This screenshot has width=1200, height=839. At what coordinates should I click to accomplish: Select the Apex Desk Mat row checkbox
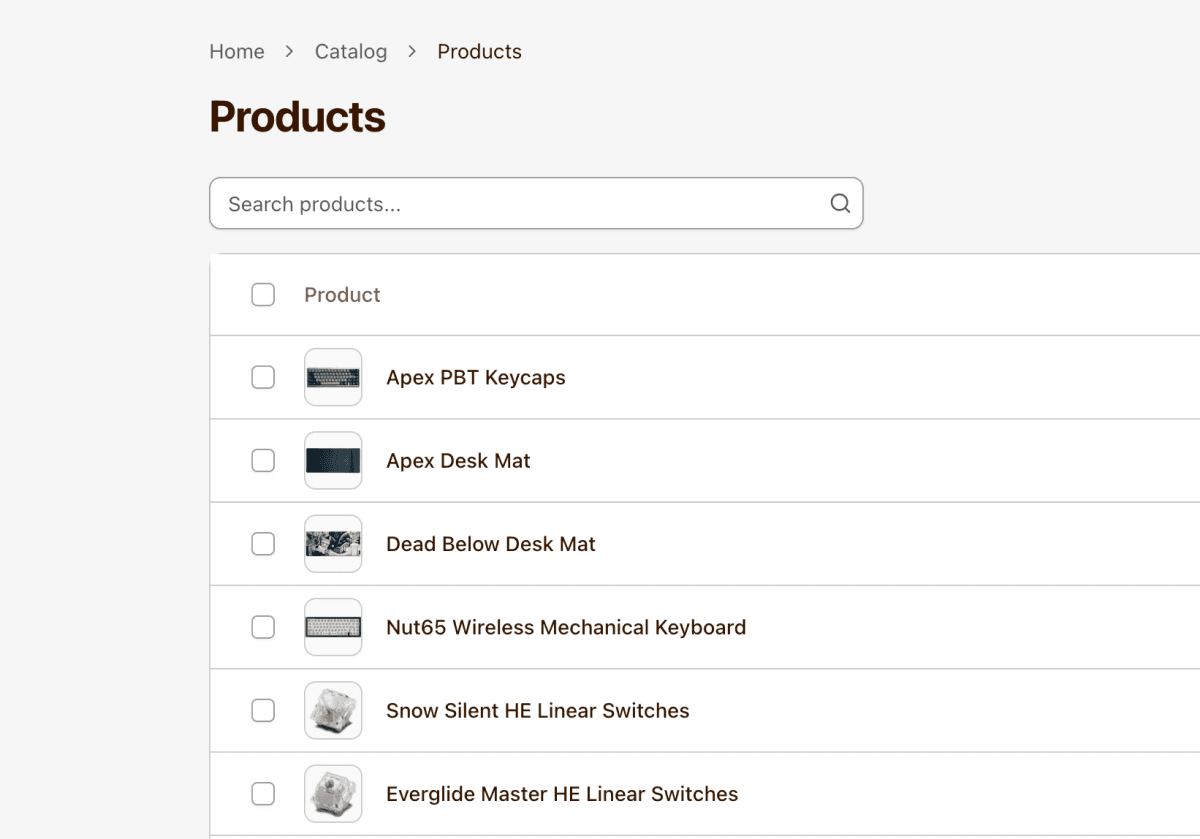click(263, 460)
